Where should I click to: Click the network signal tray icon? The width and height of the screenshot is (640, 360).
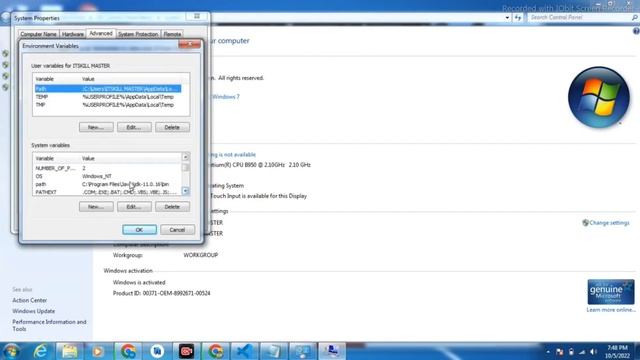[x=582, y=352]
